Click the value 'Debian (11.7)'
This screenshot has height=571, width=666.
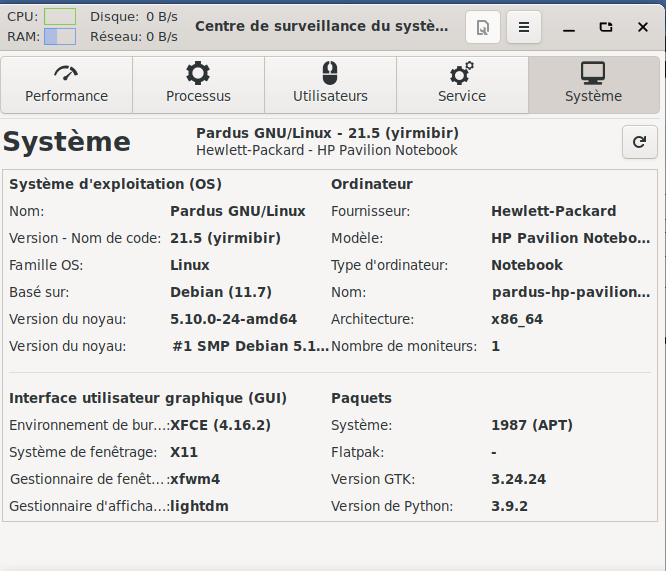click(x=221, y=292)
